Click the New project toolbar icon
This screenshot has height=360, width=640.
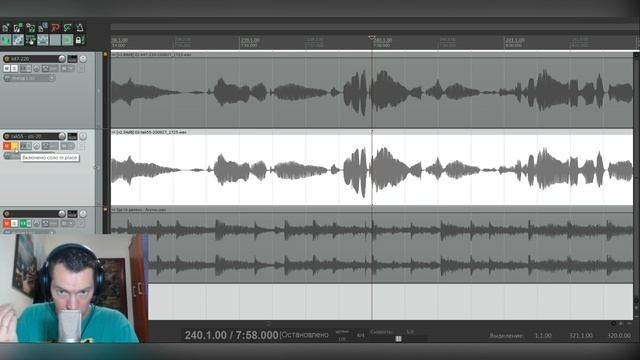[x=5, y=27]
